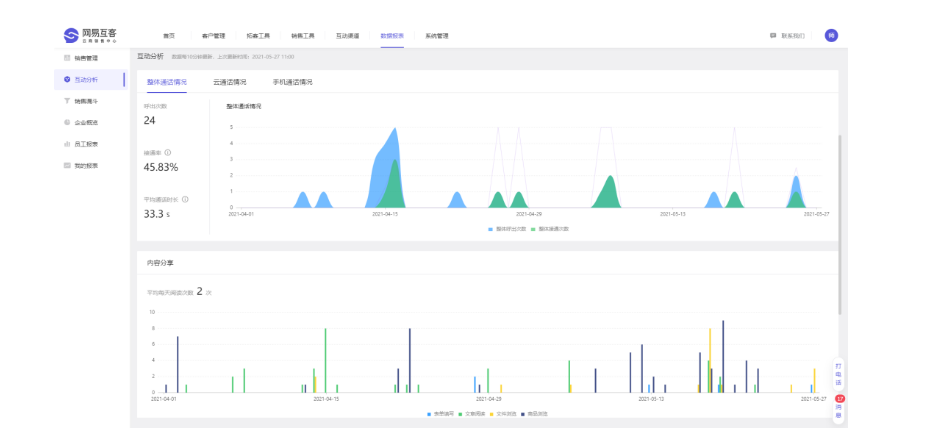Switch to the 云通话情况 tab
The height and width of the screenshot is (448, 934).
(x=229, y=82)
